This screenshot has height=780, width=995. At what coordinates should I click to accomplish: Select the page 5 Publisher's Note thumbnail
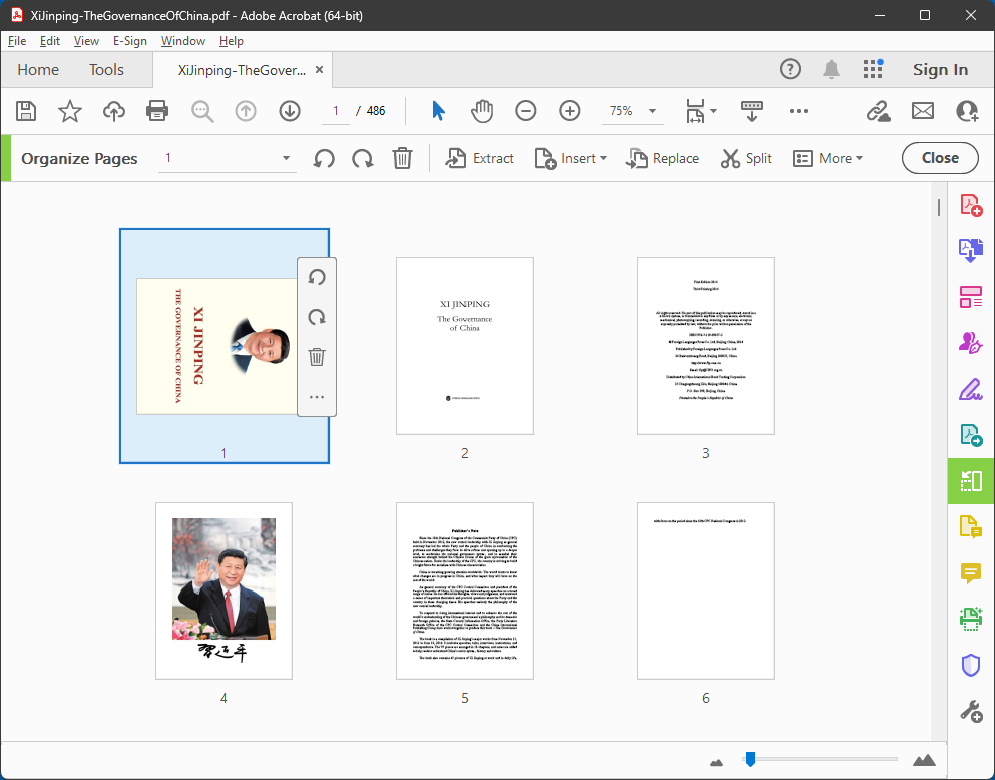click(465, 591)
